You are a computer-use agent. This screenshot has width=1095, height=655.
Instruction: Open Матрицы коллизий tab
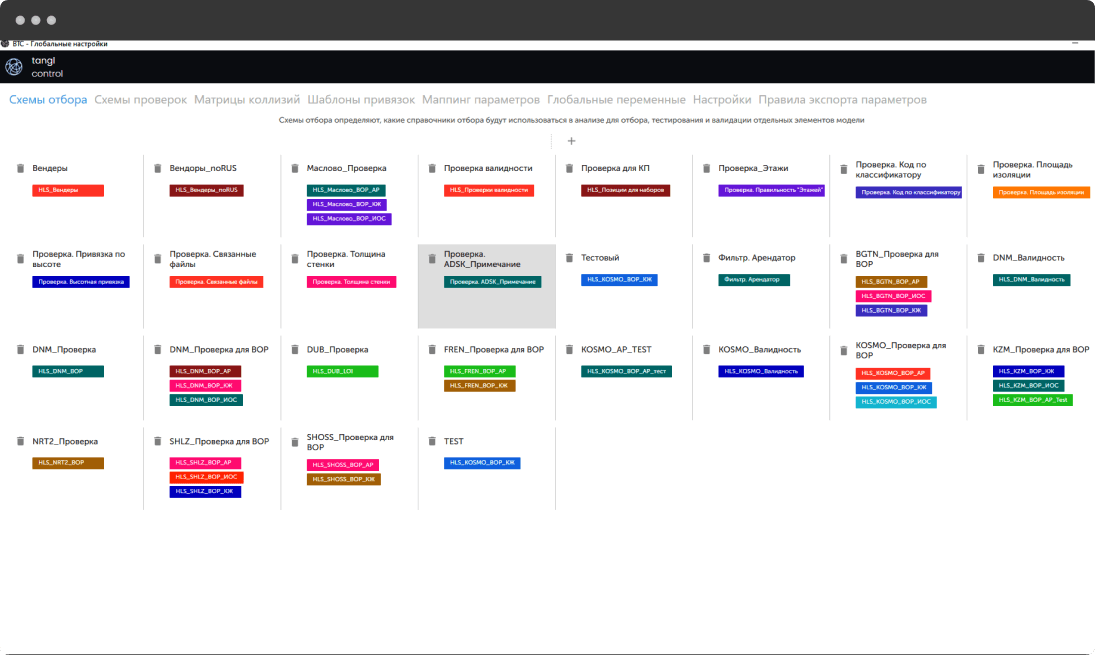pyautogui.click(x=247, y=100)
